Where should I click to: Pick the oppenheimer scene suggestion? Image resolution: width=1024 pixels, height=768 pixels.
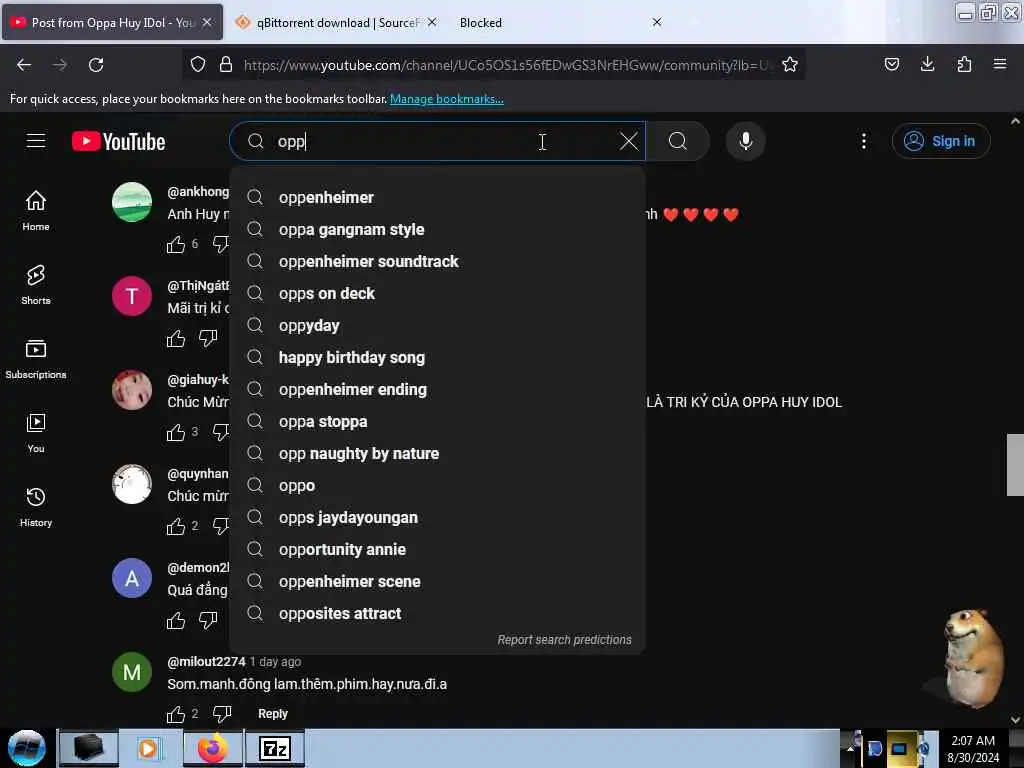(438, 581)
